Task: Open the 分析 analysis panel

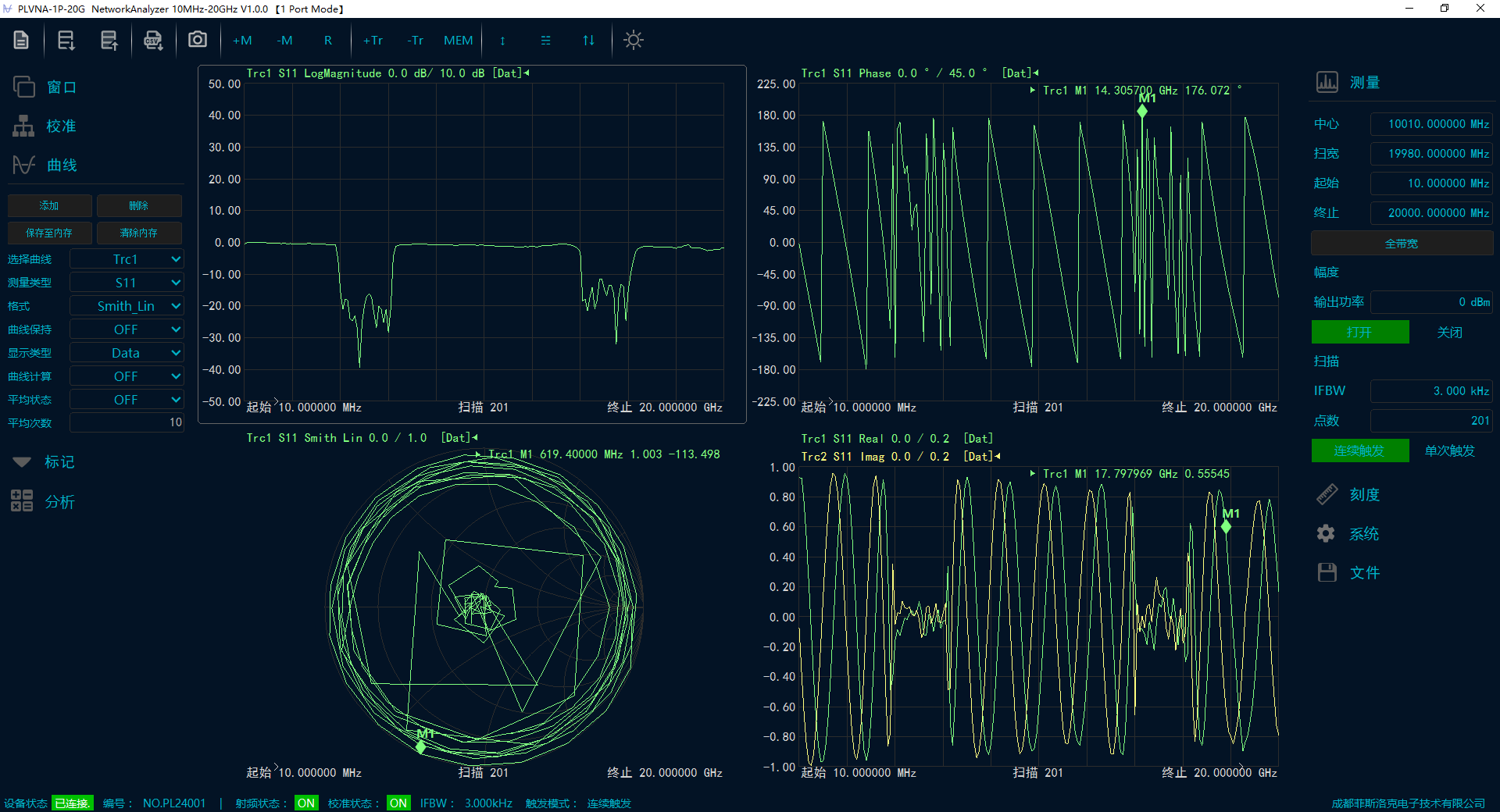Action: point(44,501)
